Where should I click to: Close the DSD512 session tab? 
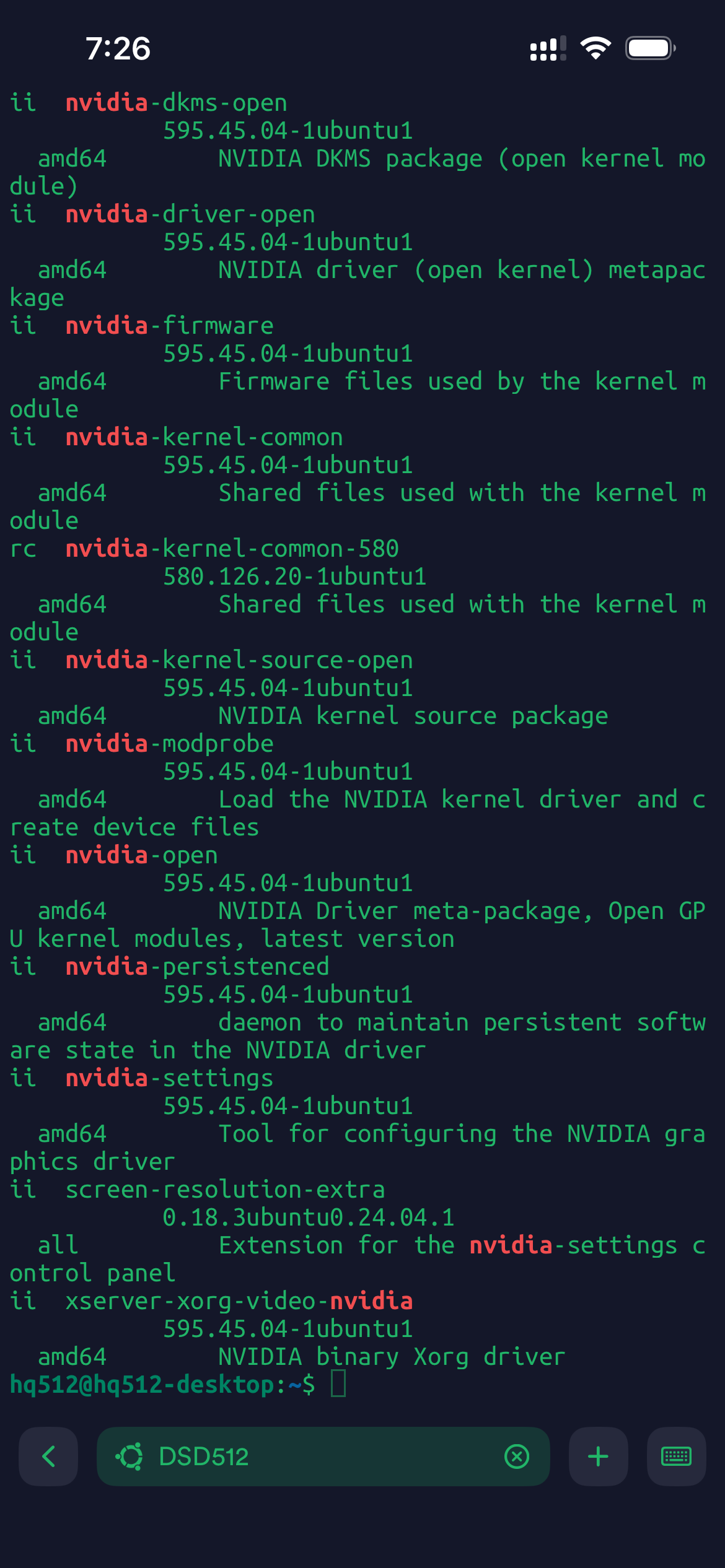517,1457
